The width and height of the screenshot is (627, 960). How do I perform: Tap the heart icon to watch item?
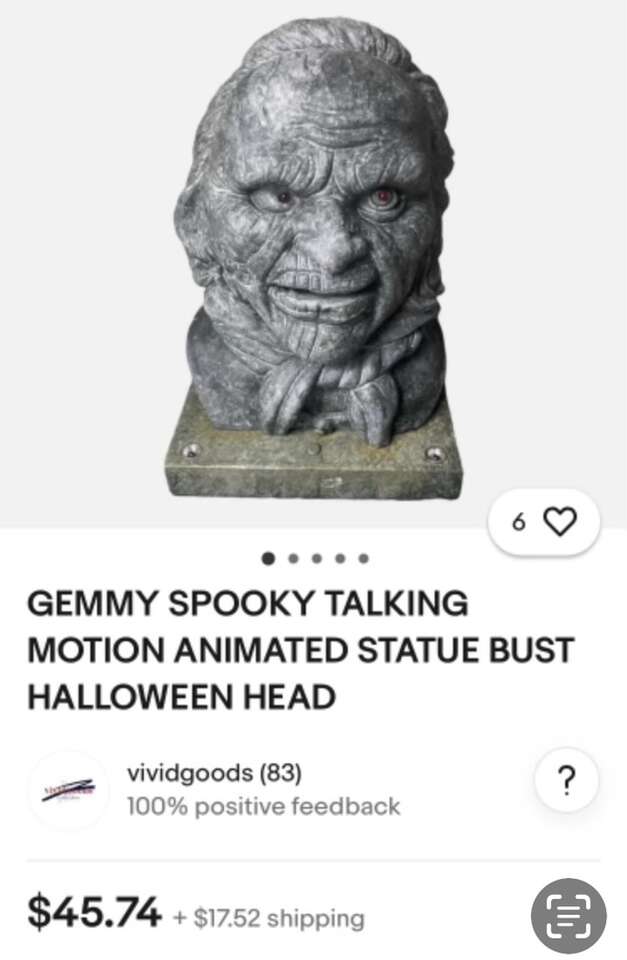click(x=560, y=522)
